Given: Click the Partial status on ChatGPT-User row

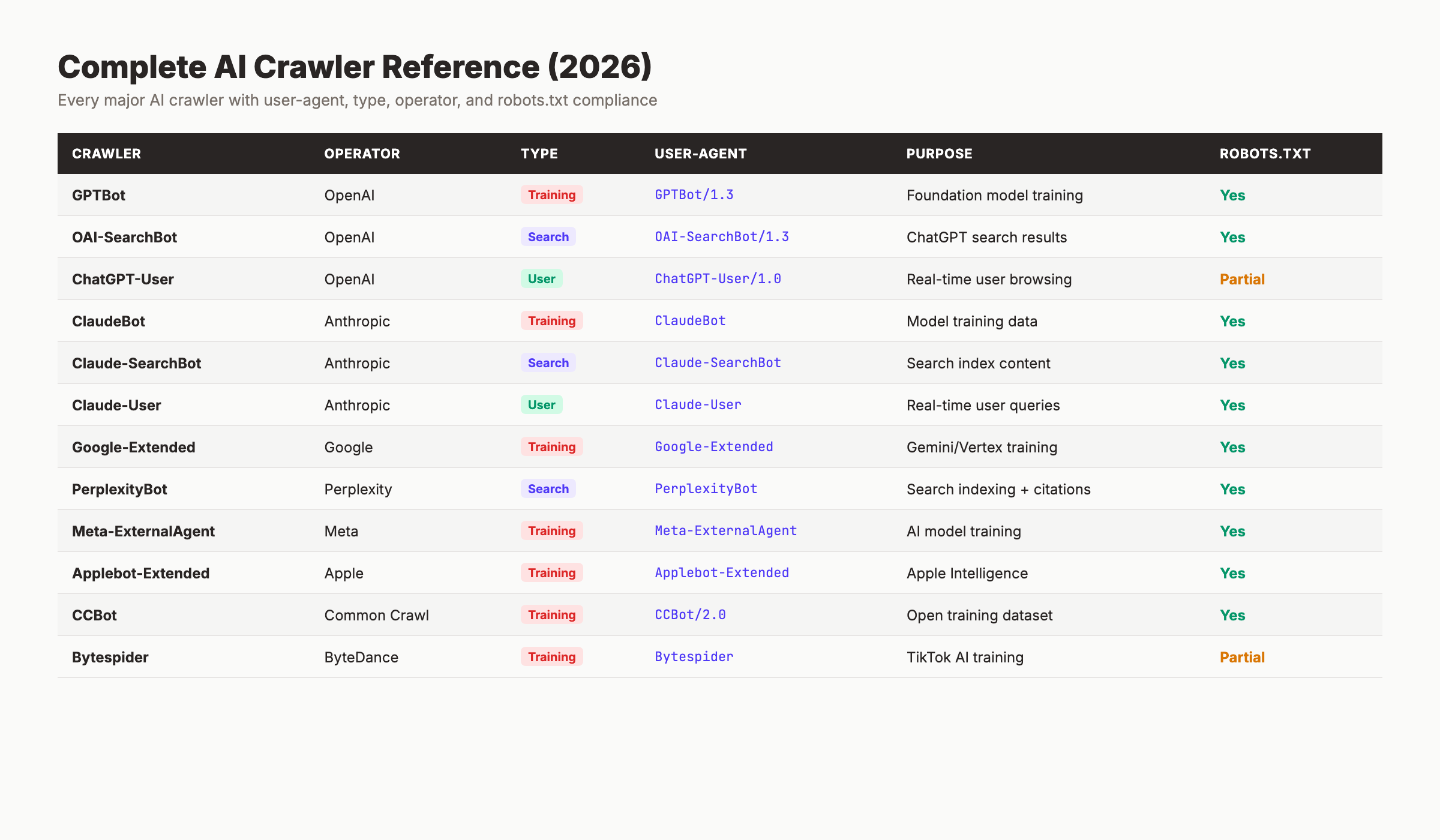Looking at the screenshot, I should point(1242,278).
